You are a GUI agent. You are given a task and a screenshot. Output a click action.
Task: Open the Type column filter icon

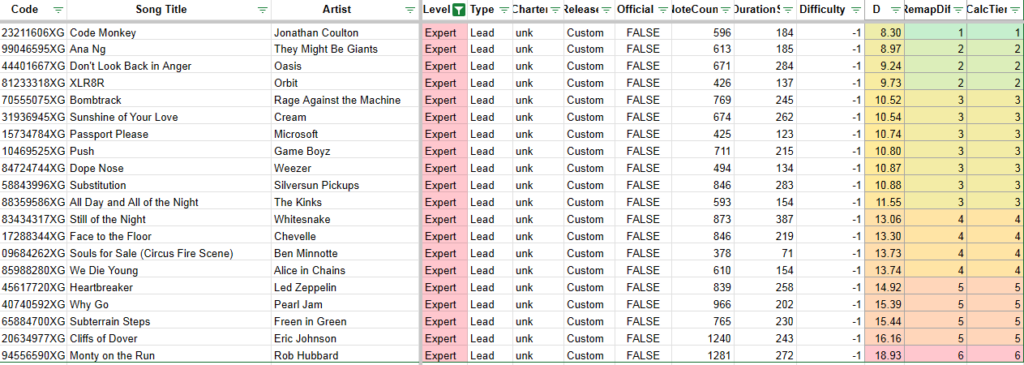(504, 10)
